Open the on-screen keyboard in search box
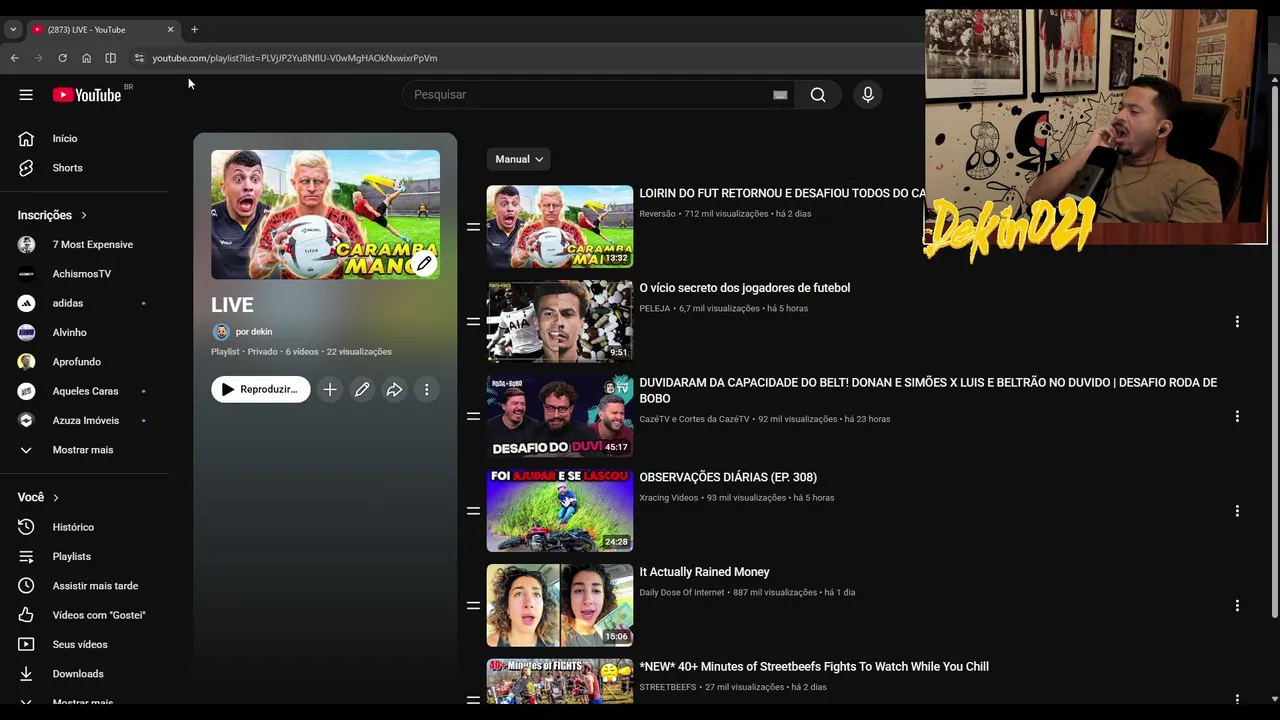 (x=780, y=95)
